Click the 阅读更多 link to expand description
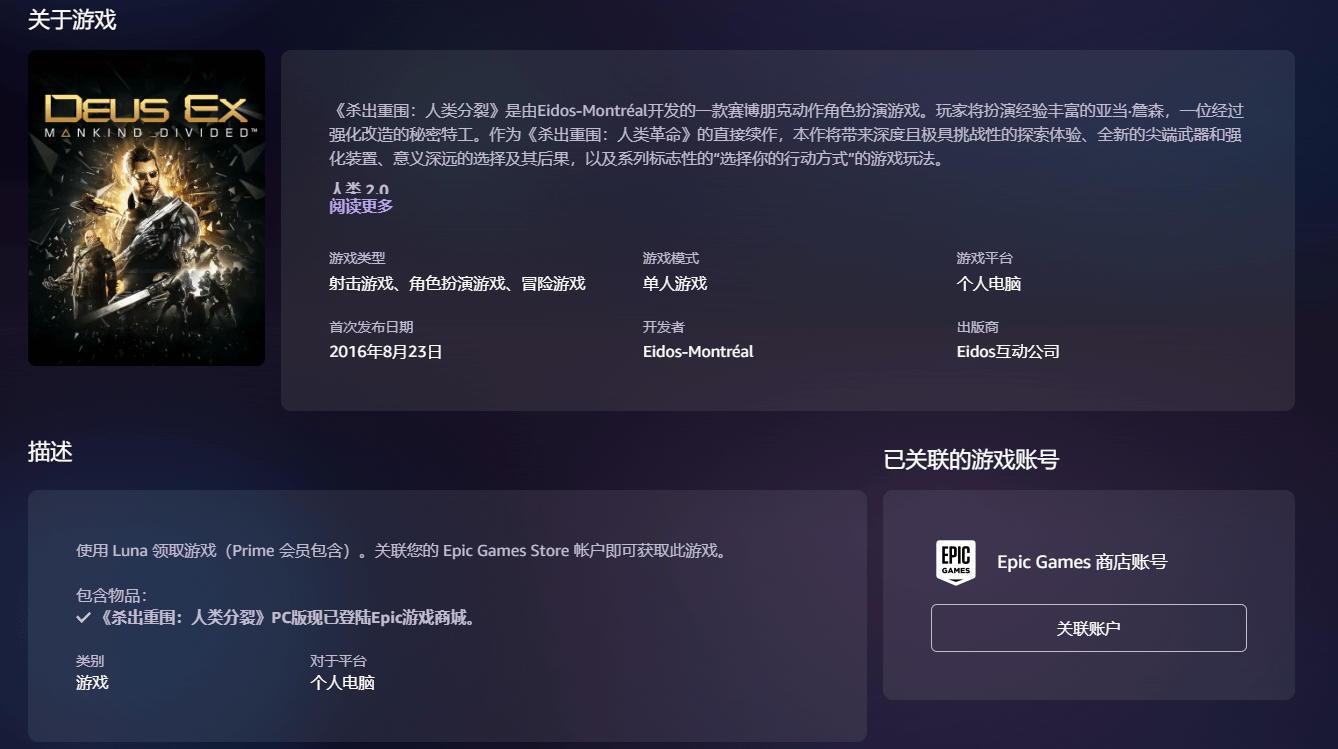This screenshot has height=749, width=1338. (361, 206)
